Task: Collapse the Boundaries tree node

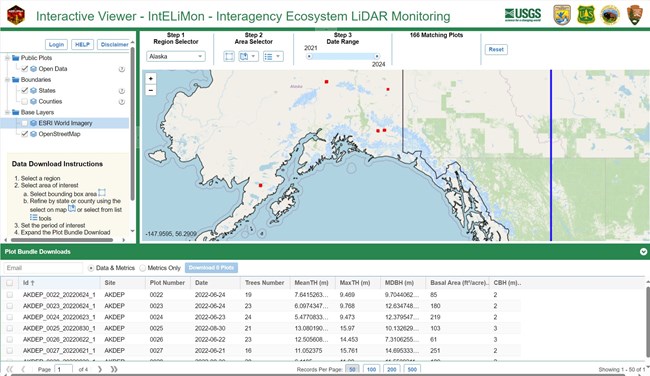Action: pyautogui.click(x=7, y=79)
